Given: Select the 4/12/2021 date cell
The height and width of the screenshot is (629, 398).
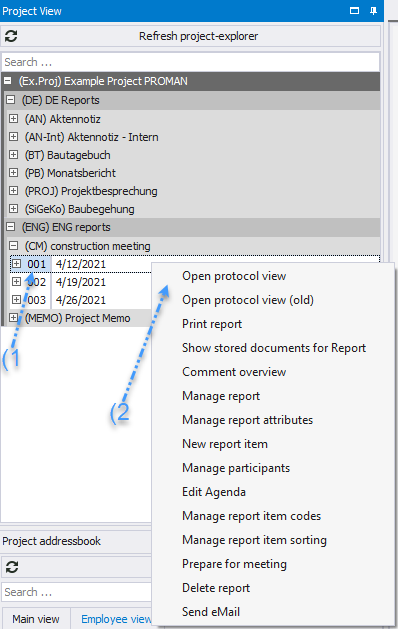Looking at the screenshot, I should pos(81,264).
